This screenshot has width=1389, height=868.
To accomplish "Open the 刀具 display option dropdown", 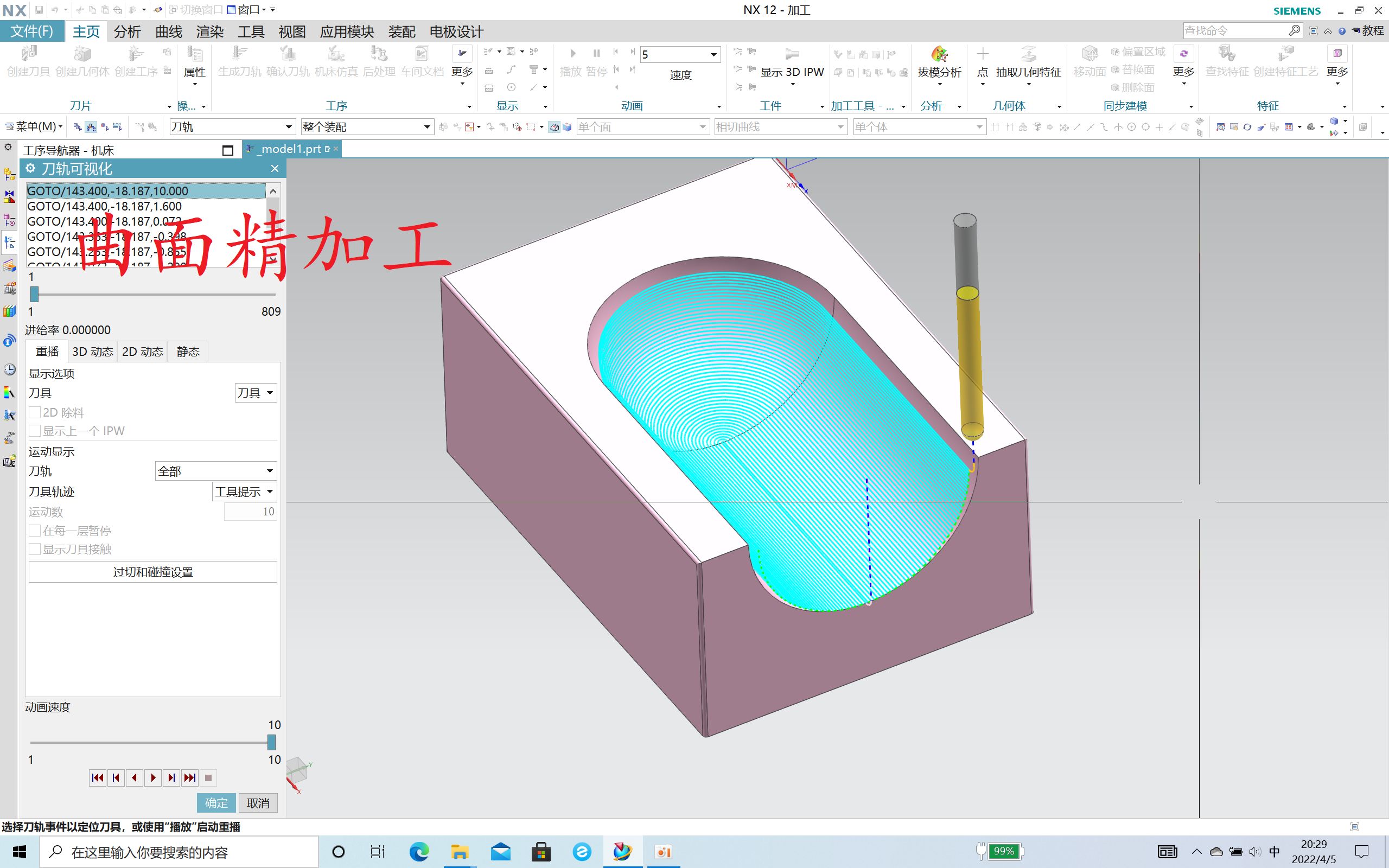I will (256, 393).
